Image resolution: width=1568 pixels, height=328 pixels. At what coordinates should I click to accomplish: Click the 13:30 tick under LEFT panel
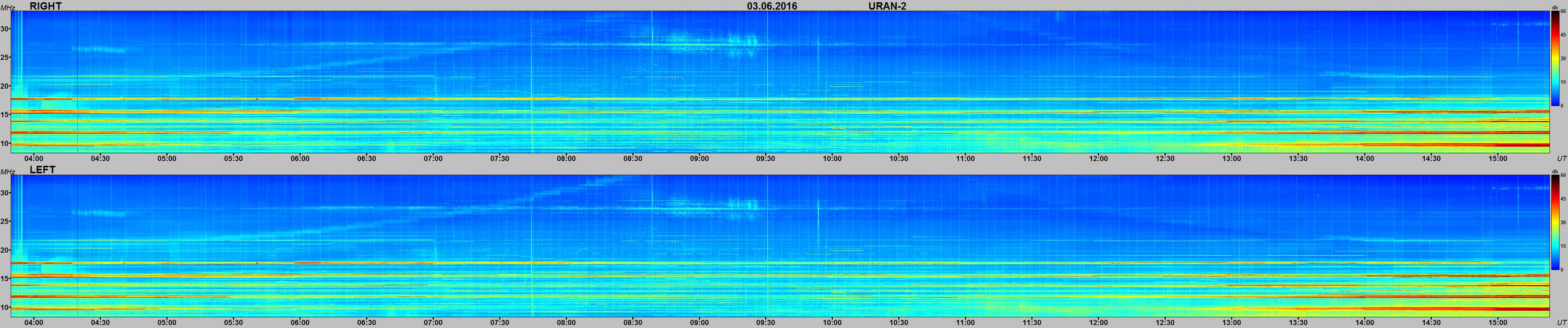1298,322
